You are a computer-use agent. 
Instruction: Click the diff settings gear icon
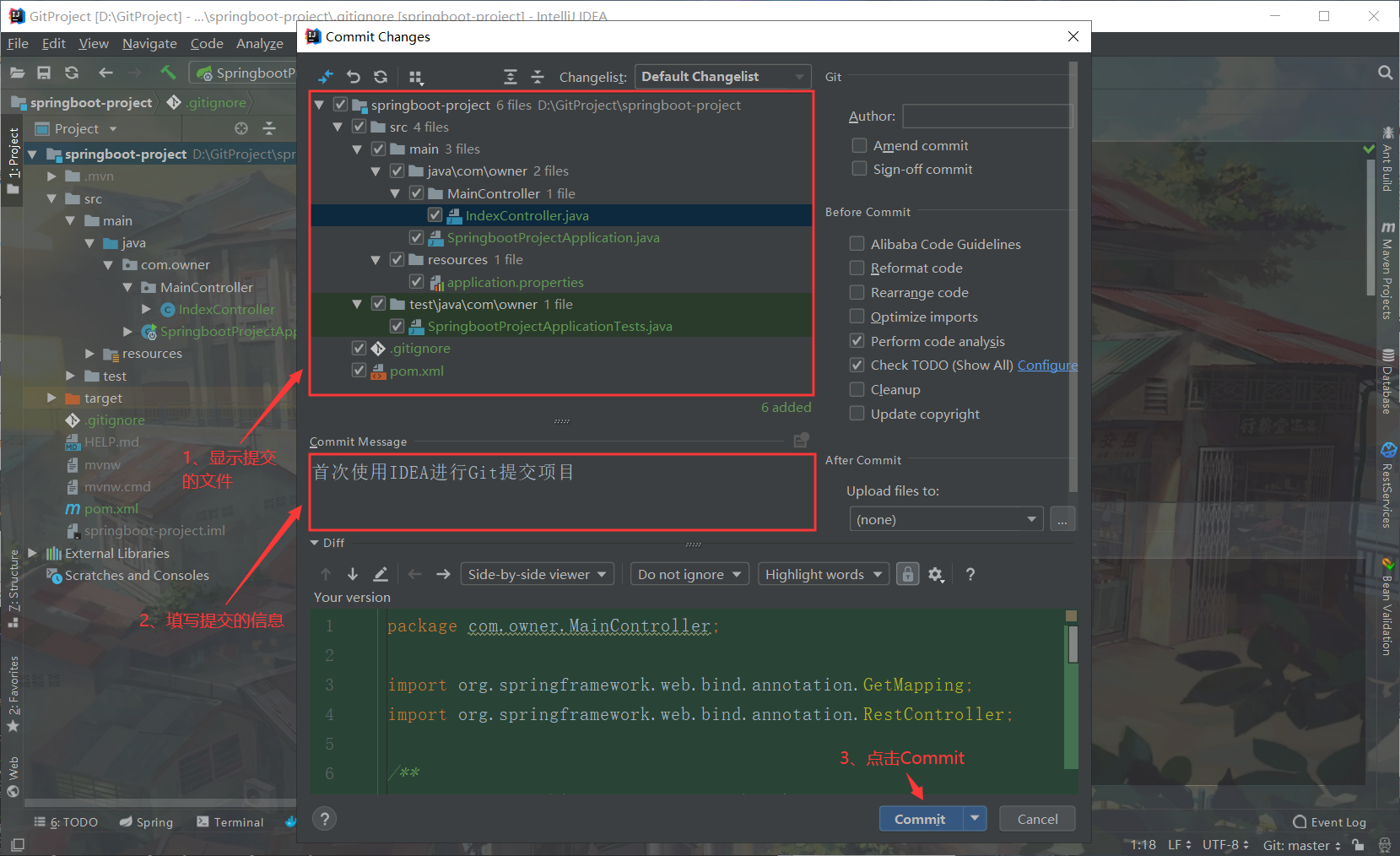936,574
